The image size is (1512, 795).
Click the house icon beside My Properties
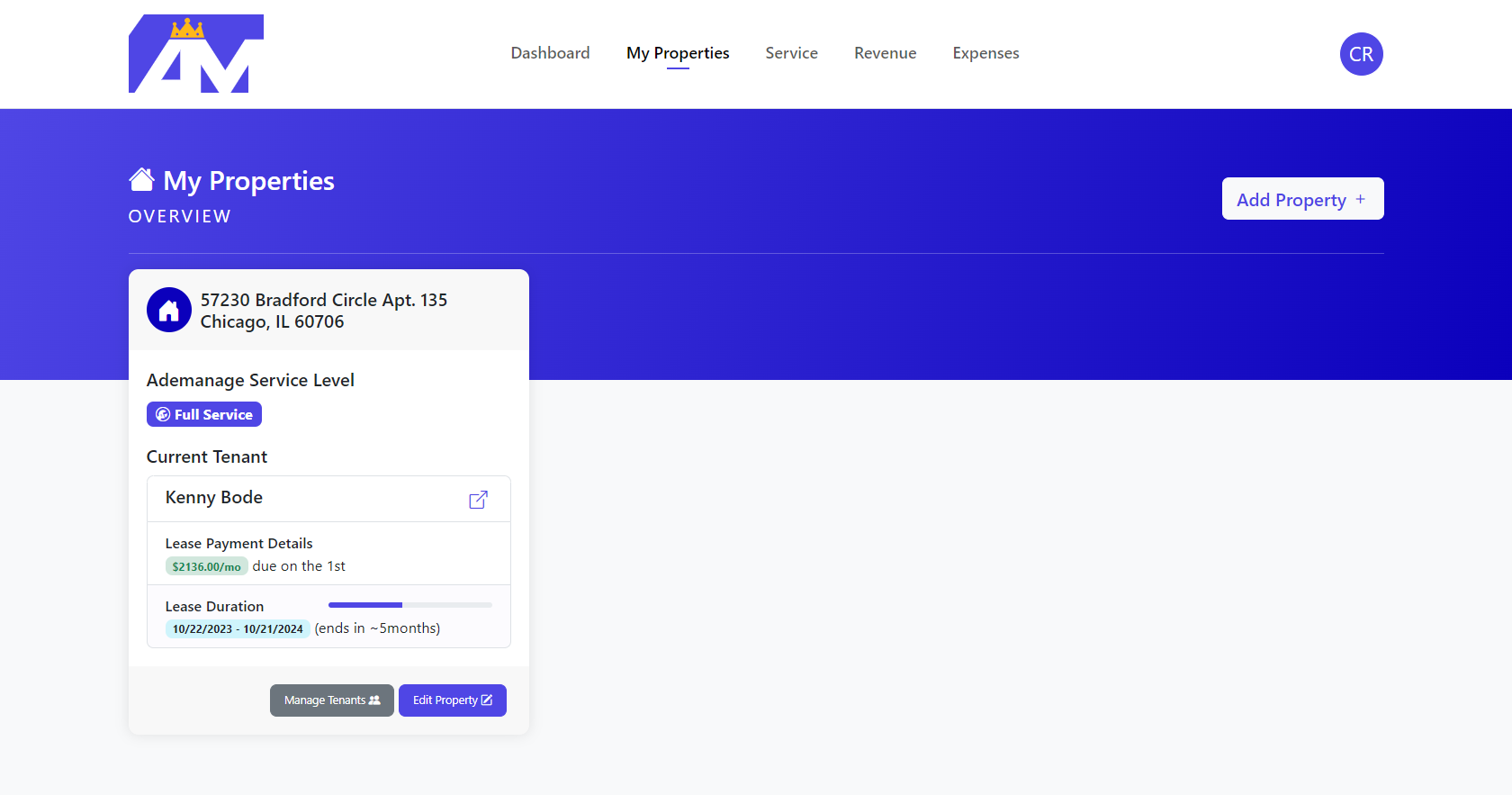pyautogui.click(x=141, y=180)
